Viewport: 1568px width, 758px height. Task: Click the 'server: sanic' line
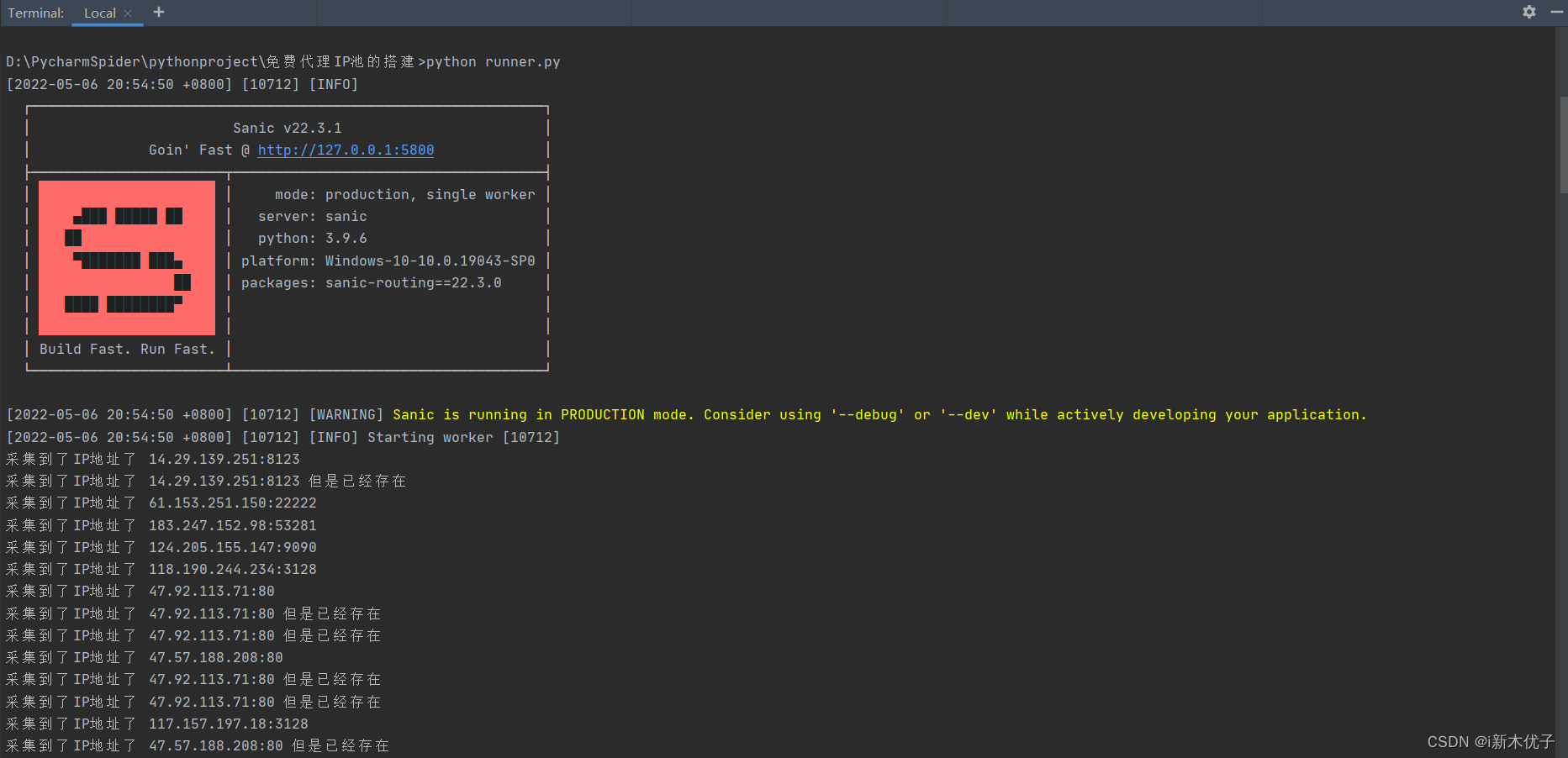point(312,216)
